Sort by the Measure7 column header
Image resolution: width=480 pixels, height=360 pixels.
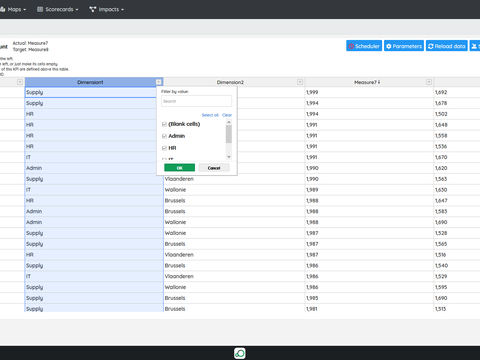pos(367,82)
